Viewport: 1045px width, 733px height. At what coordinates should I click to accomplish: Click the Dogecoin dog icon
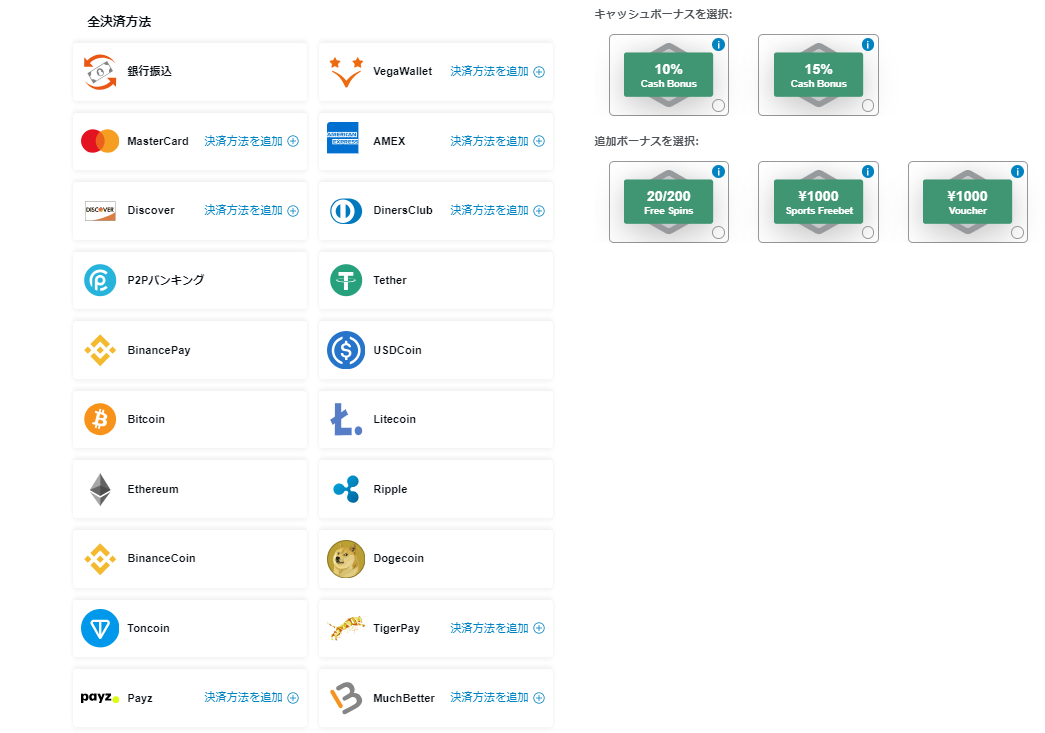[x=346, y=559]
